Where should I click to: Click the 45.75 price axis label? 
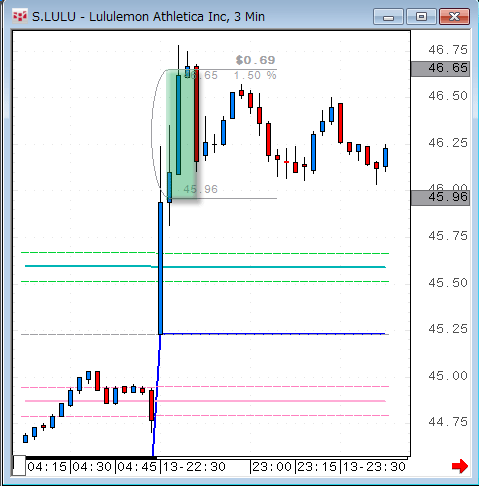click(448, 236)
